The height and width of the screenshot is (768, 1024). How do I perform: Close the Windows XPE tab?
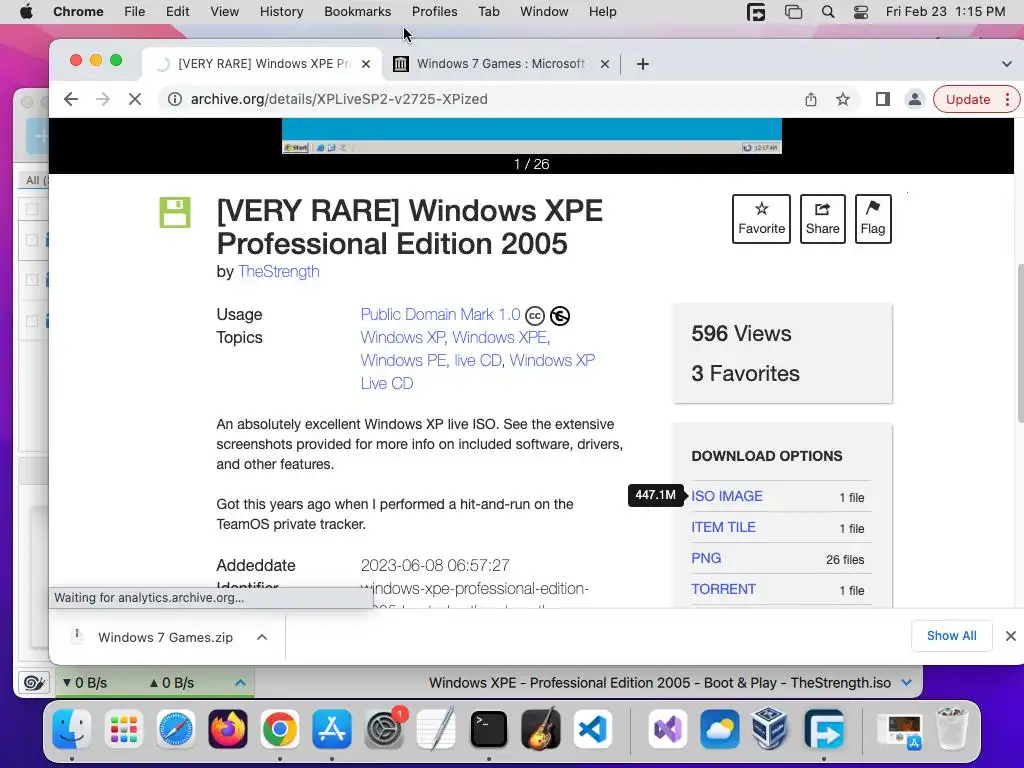366,64
